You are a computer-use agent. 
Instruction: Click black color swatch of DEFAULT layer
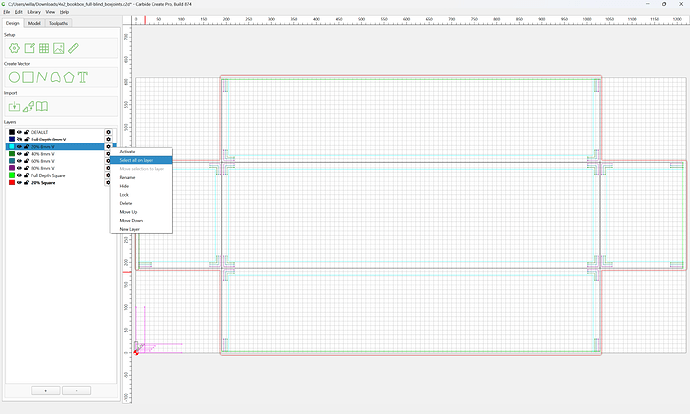point(12,132)
